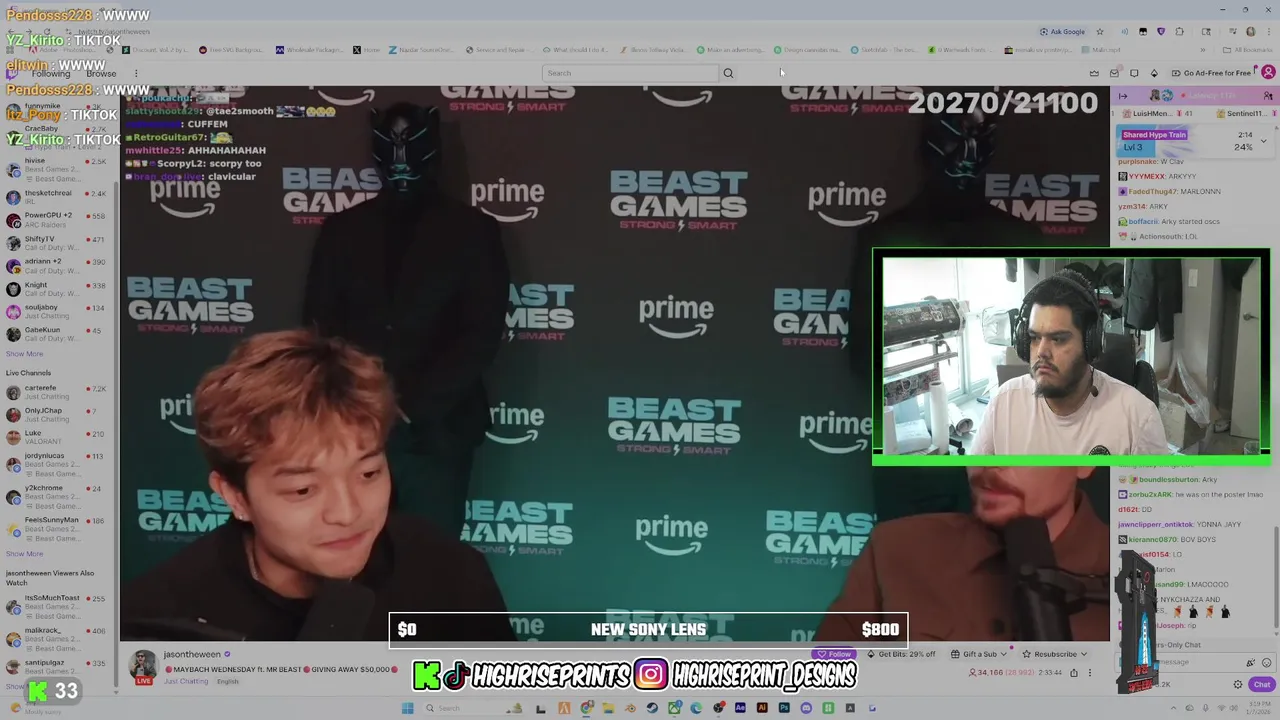Open jasontheween channel name link
The height and width of the screenshot is (720, 1280).
192,655
